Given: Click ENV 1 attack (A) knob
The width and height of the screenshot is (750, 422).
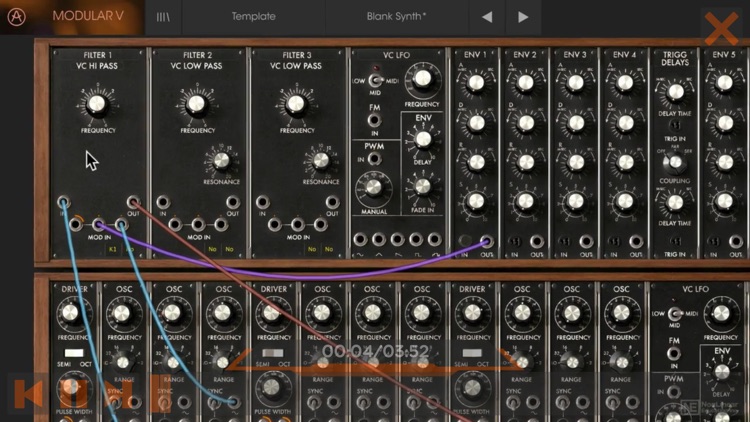Looking at the screenshot, I should point(476,83).
